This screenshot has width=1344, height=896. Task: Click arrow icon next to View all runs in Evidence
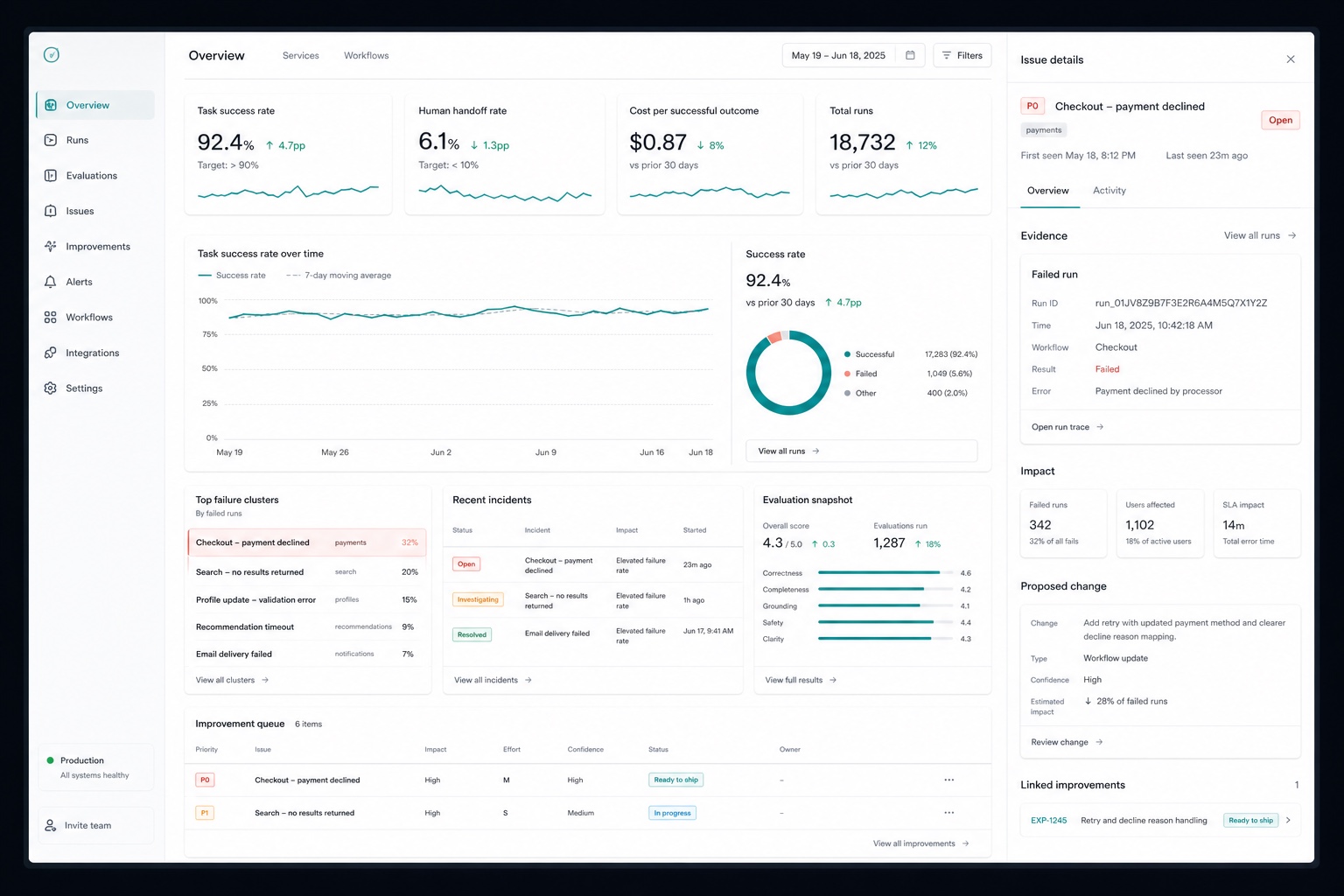(x=1292, y=235)
